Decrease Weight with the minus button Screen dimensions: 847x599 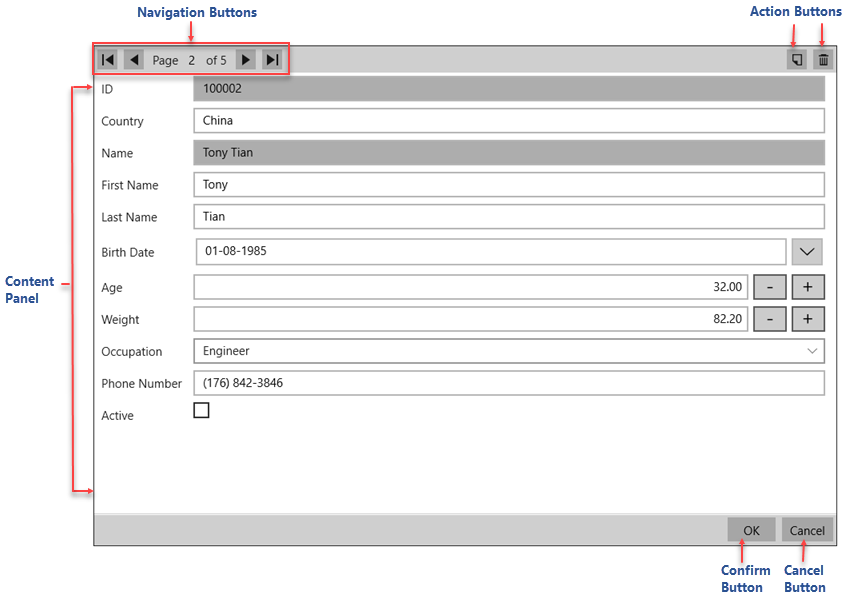pos(769,320)
